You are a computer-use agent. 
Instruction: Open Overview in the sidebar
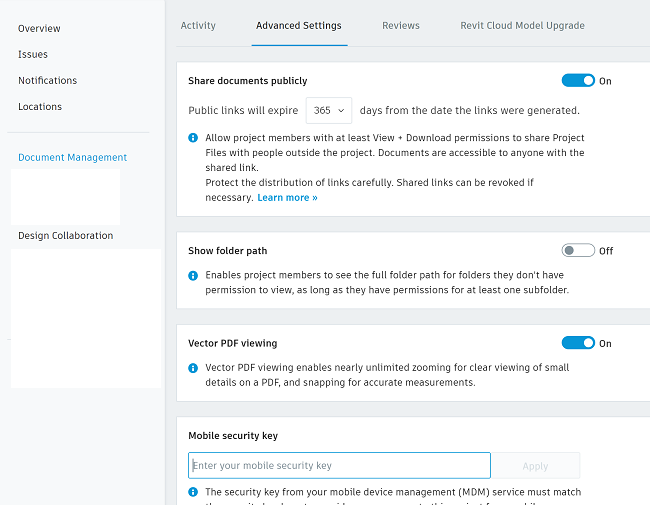point(39,28)
